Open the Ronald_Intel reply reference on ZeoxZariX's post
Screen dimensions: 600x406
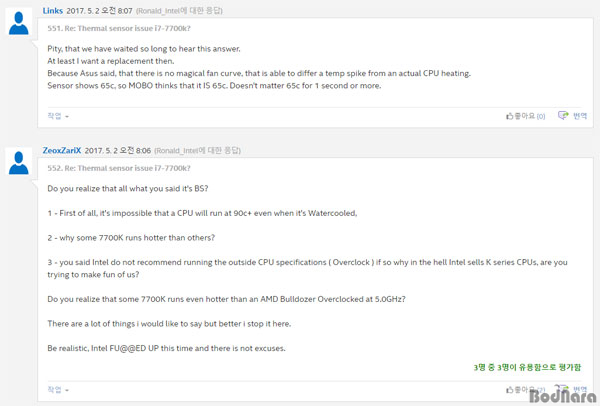[x=197, y=150]
